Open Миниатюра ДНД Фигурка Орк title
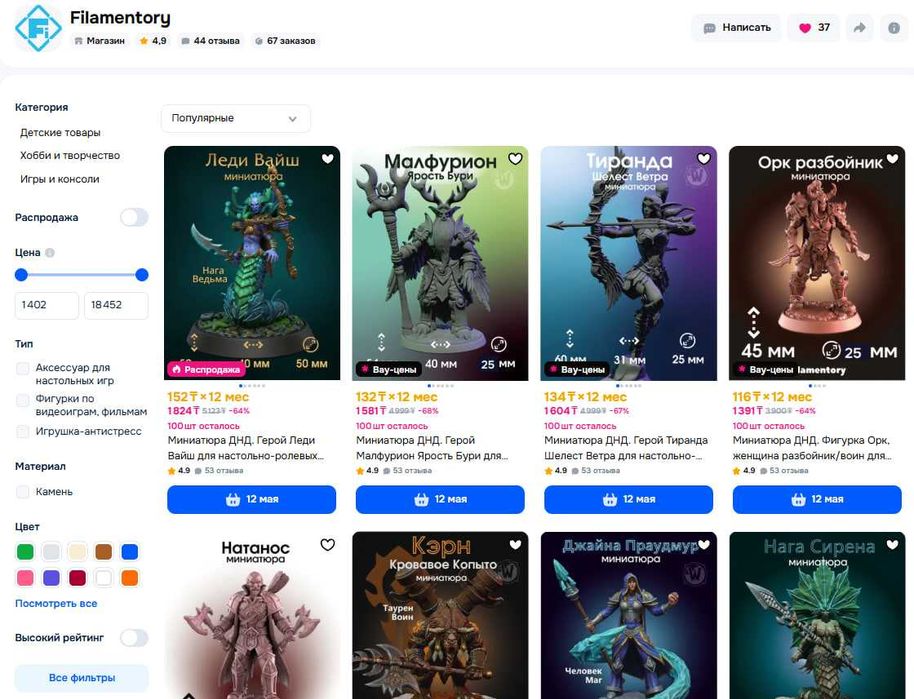Viewport: 914px width, 699px height. click(x=812, y=448)
